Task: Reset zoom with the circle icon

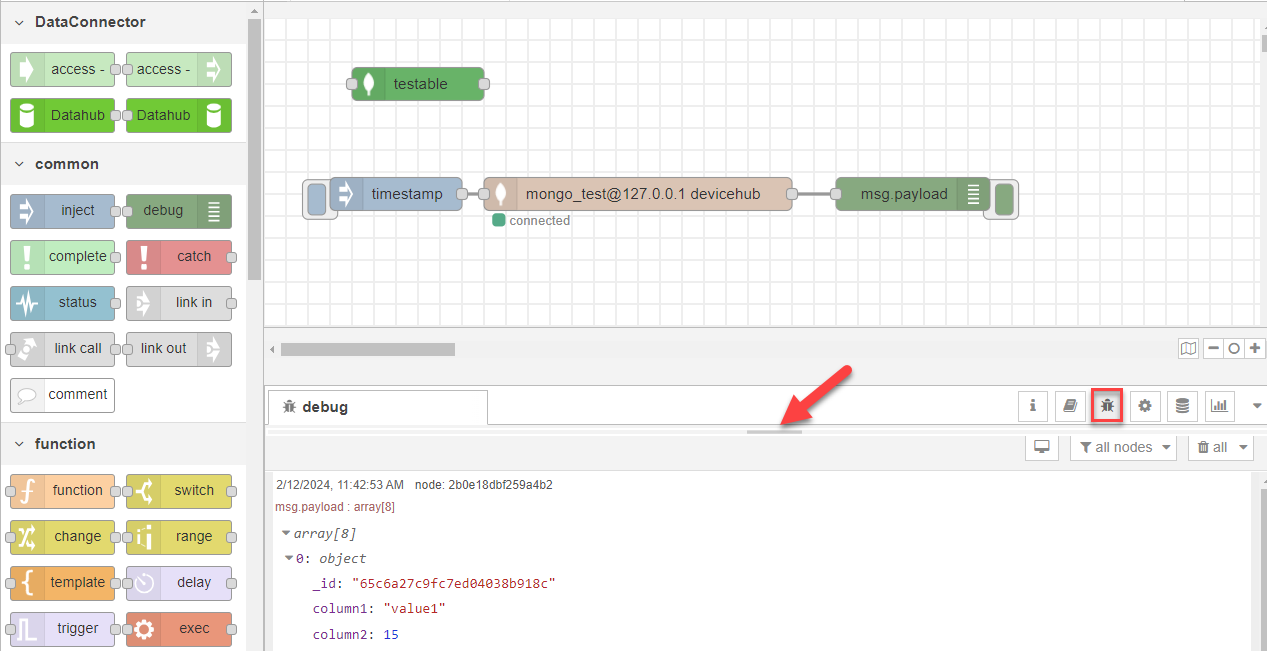Action: (1233, 348)
